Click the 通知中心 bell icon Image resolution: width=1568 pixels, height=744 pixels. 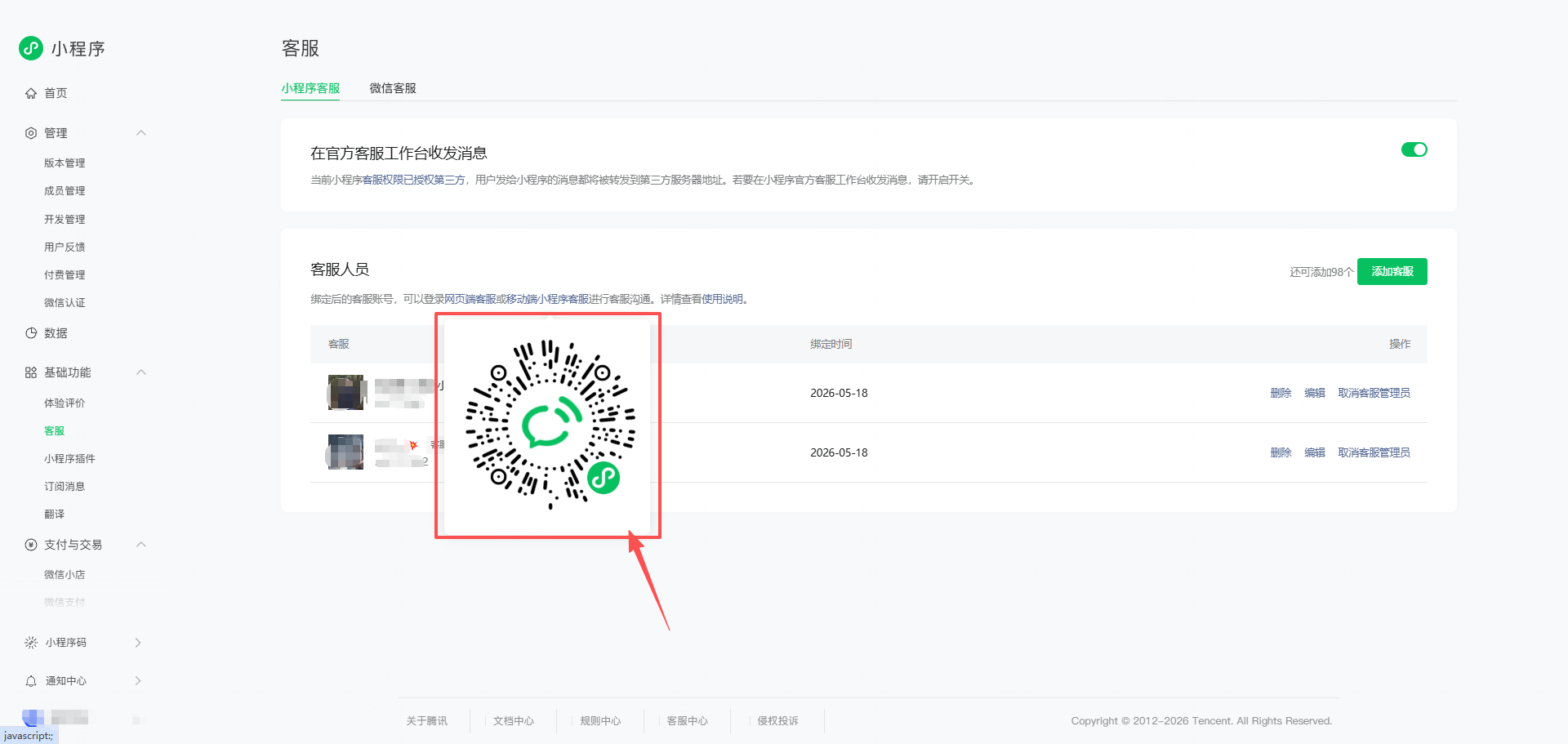[31, 681]
